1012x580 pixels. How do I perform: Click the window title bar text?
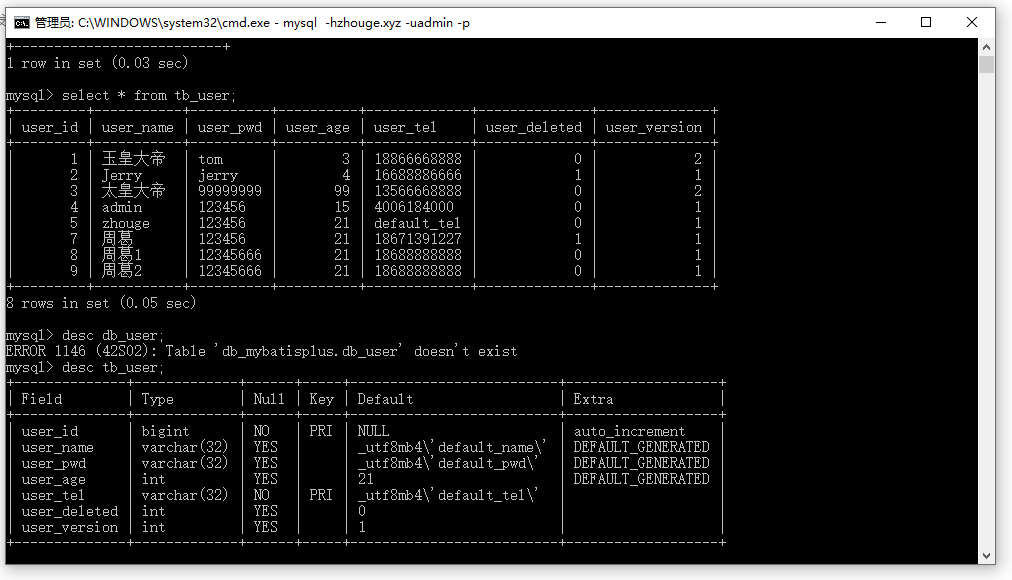click(252, 23)
